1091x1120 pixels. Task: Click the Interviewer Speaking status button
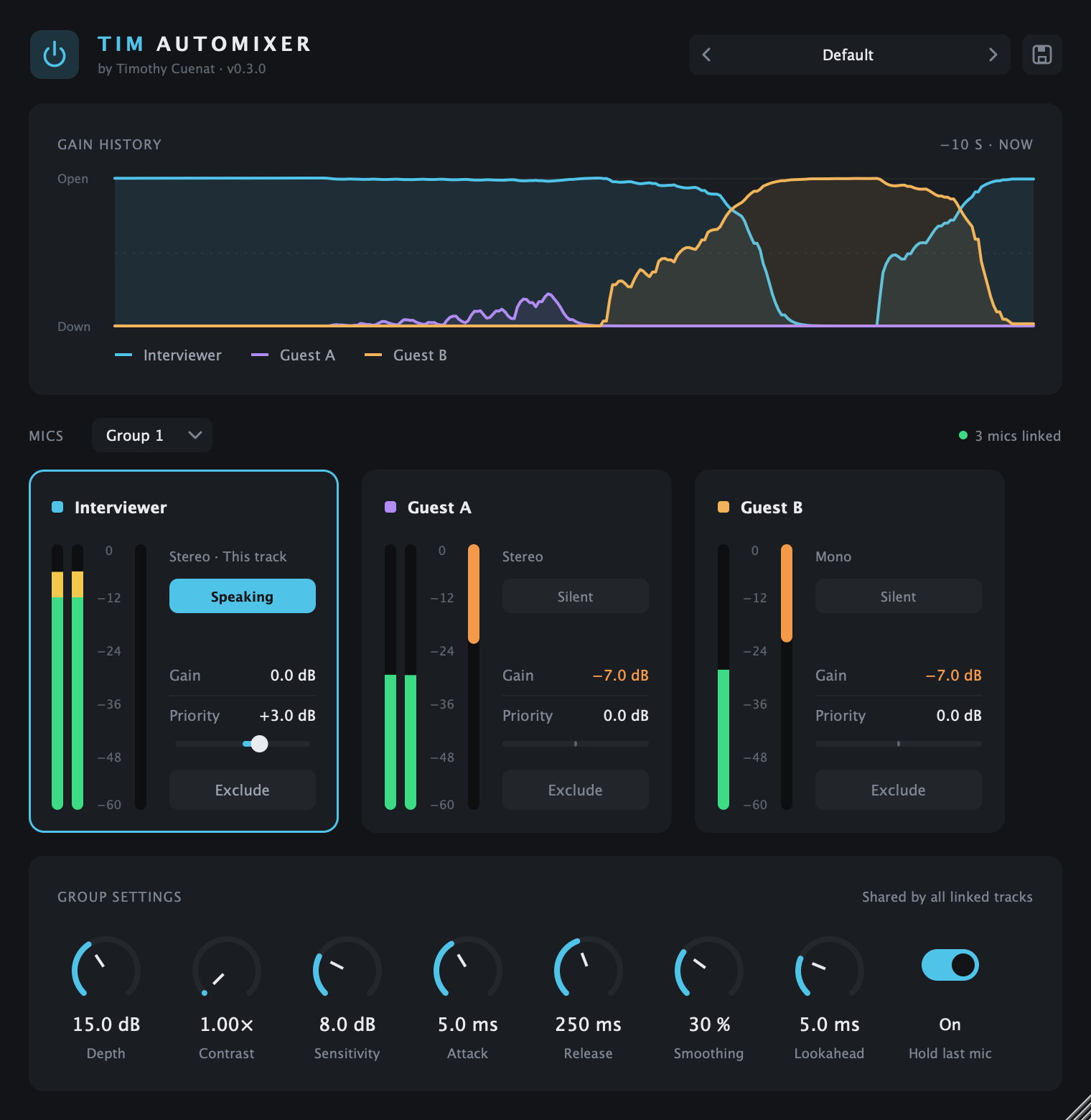coord(243,596)
